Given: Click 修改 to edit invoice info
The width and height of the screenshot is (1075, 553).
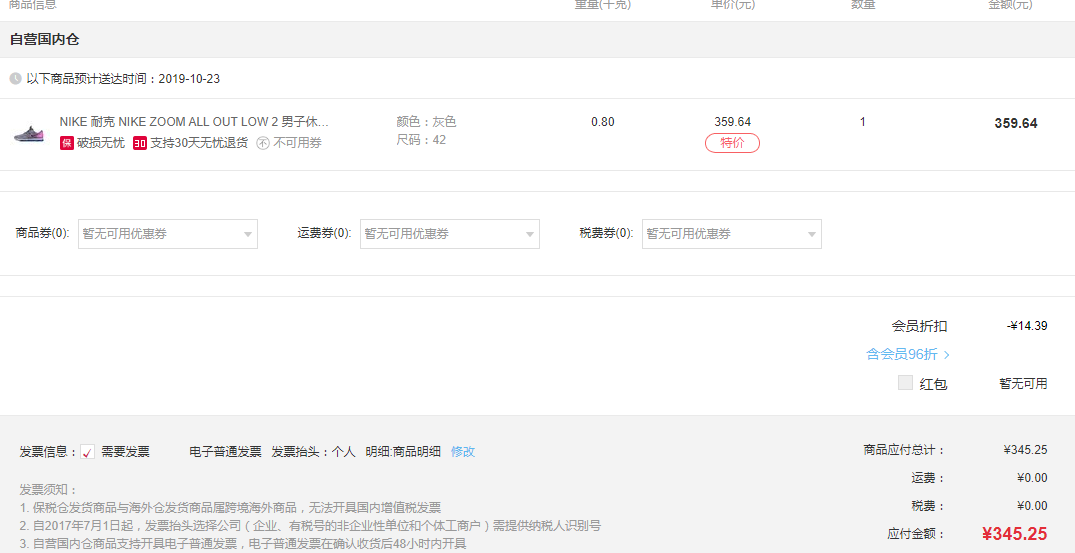Looking at the screenshot, I should [x=463, y=452].
